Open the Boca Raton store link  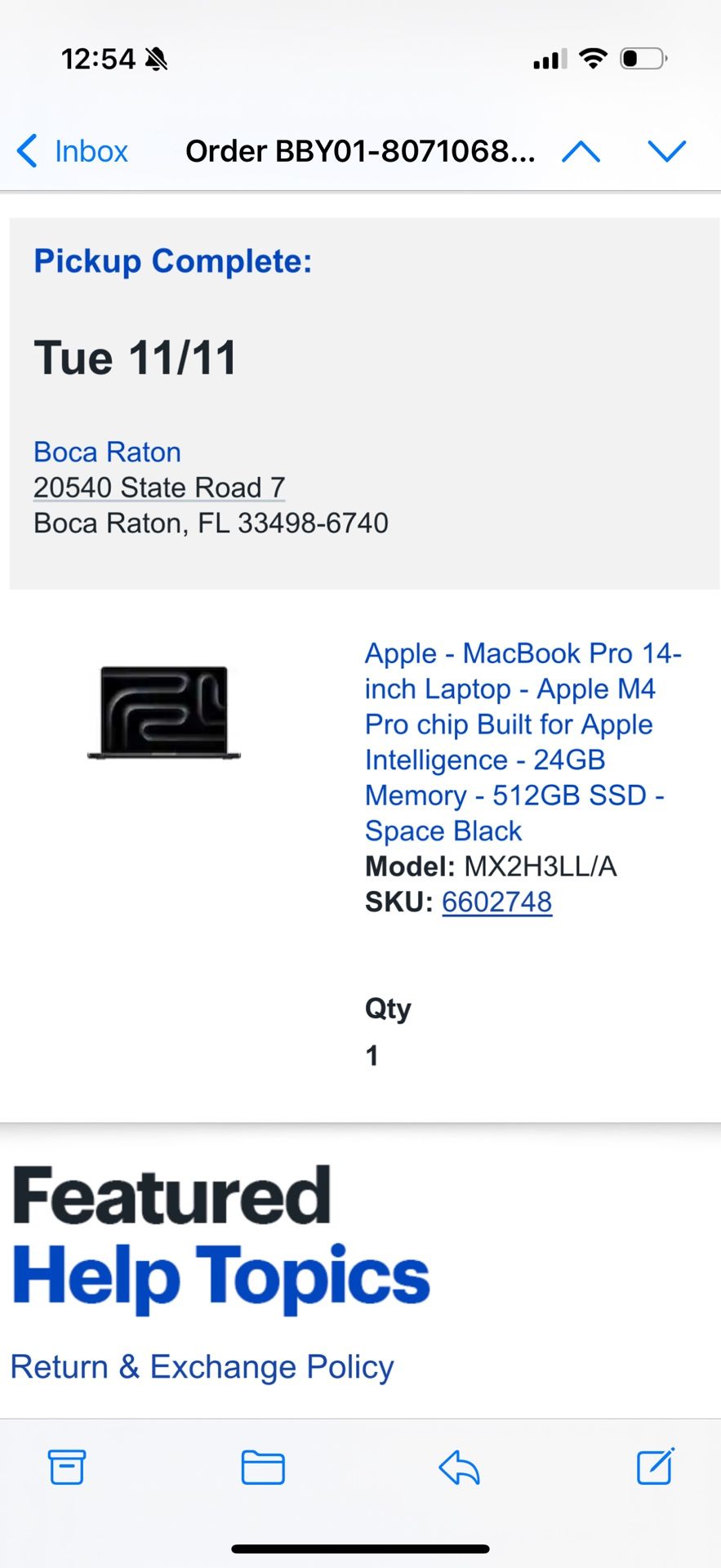(x=107, y=452)
